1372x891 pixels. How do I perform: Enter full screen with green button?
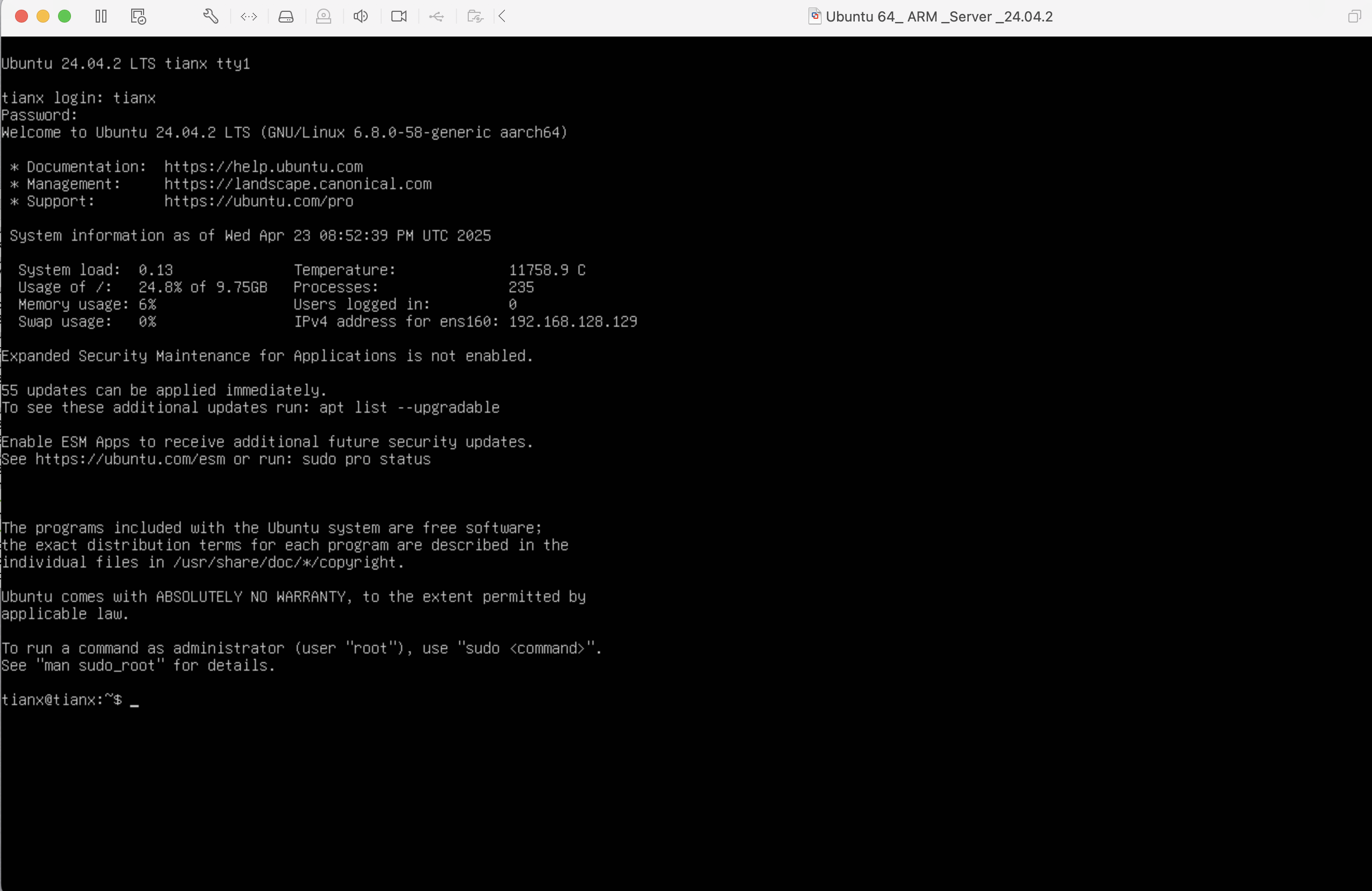click(65, 16)
